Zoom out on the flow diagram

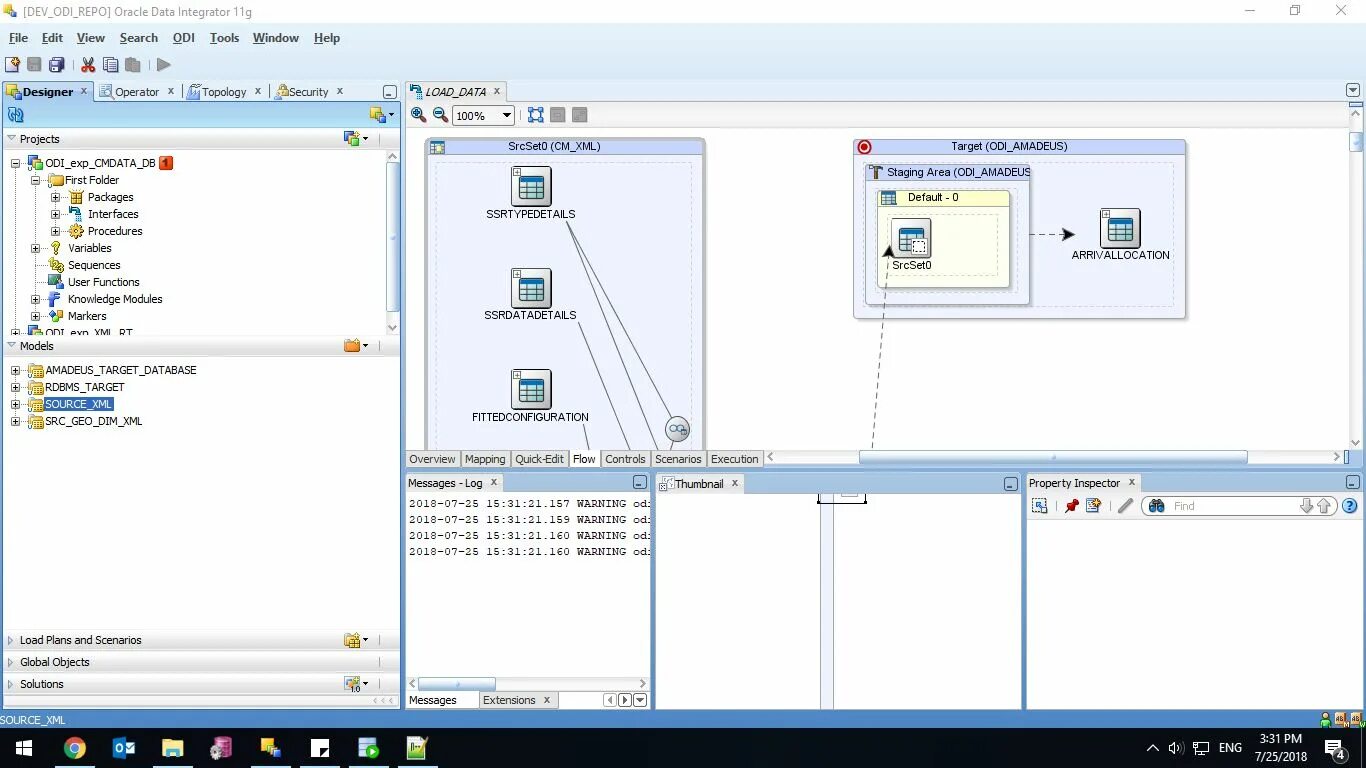(440, 115)
